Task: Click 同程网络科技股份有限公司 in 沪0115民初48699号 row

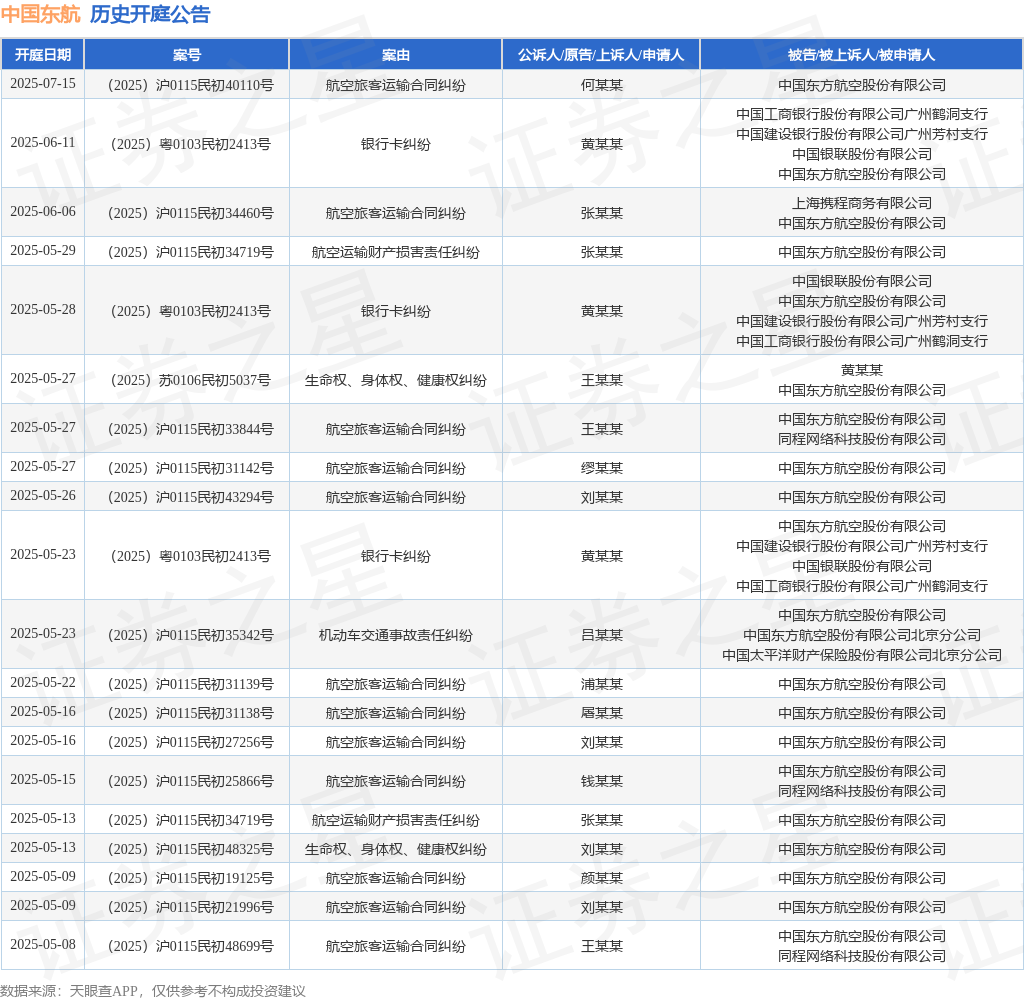Action: point(862,956)
